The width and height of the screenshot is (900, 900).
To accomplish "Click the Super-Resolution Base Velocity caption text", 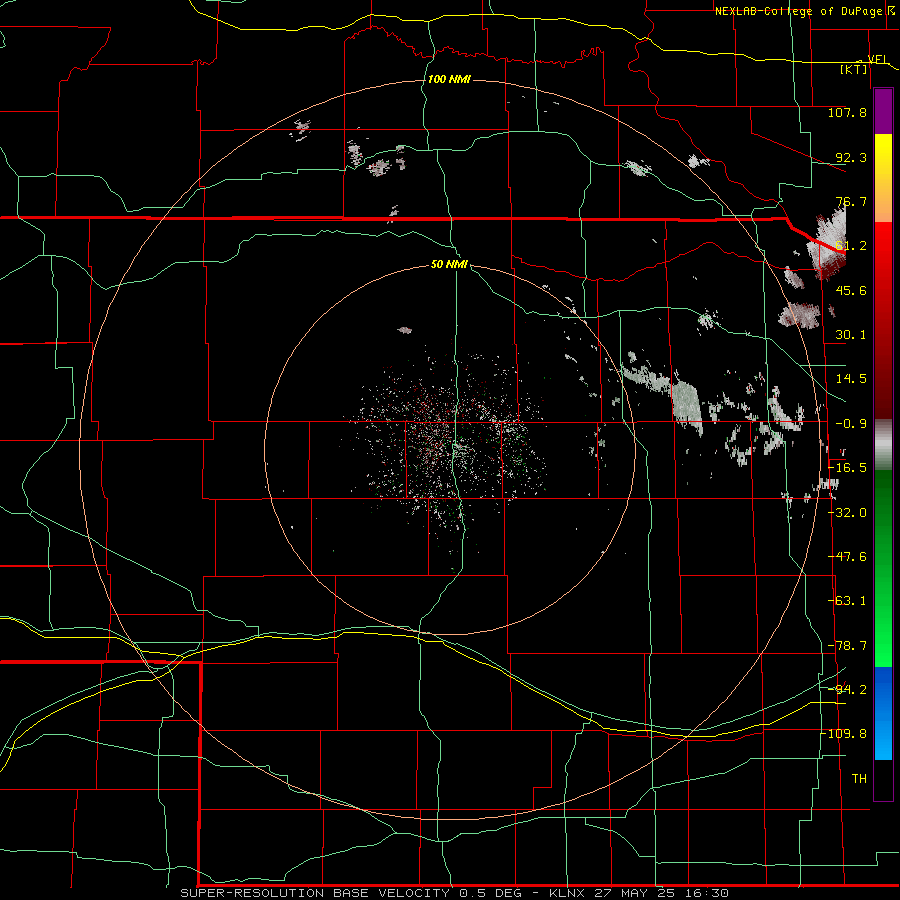I will pos(455,893).
